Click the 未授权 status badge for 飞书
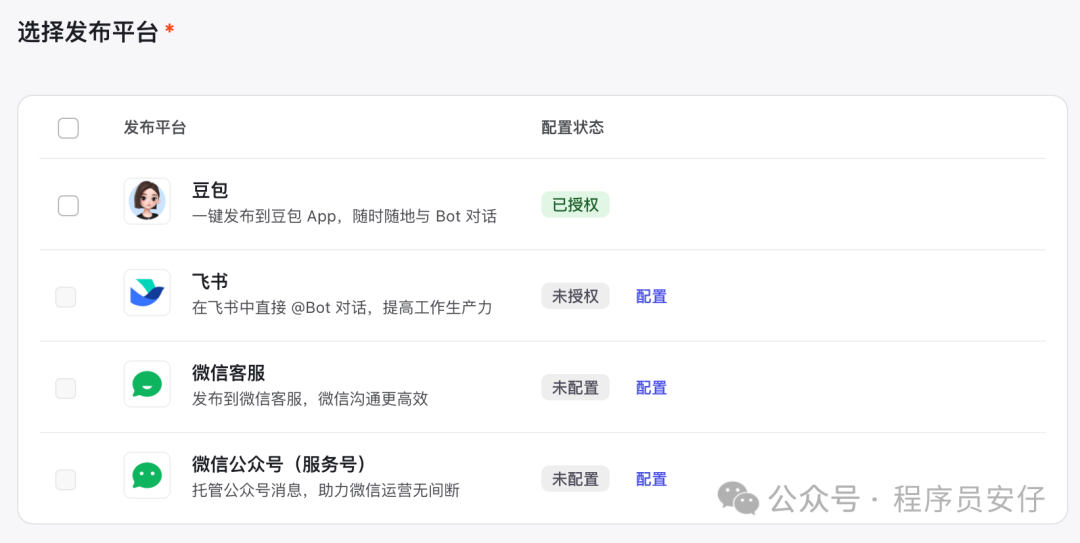 point(575,296)
